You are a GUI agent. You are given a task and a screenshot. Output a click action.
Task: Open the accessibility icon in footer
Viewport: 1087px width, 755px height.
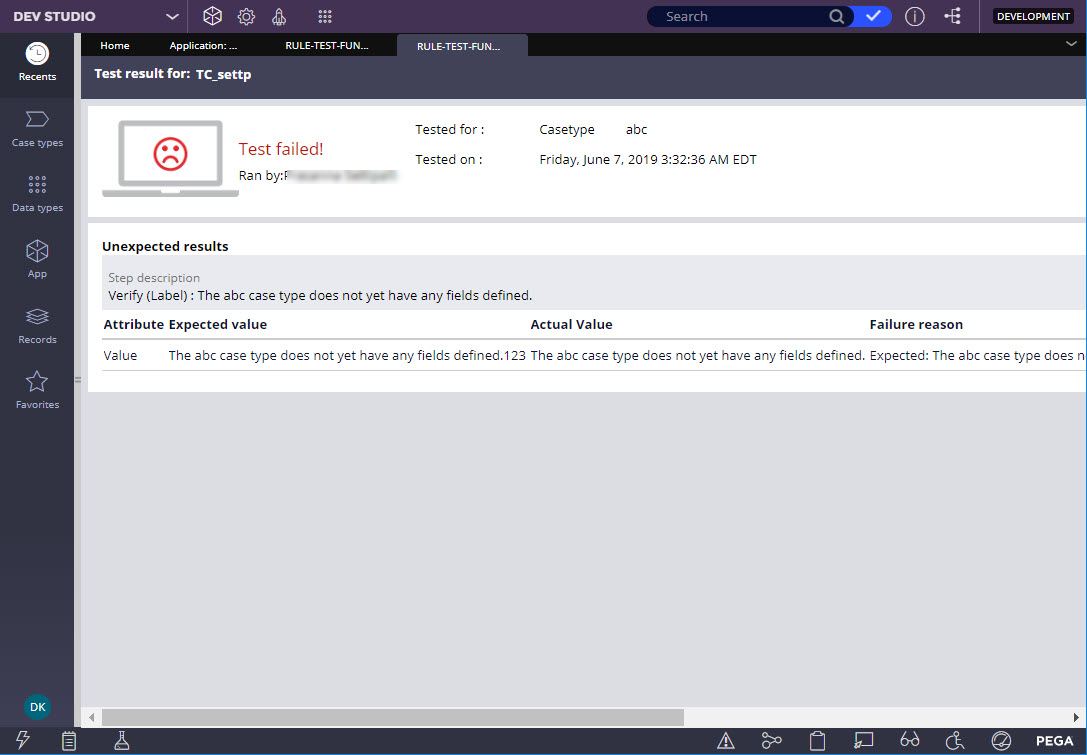(955, 740)
